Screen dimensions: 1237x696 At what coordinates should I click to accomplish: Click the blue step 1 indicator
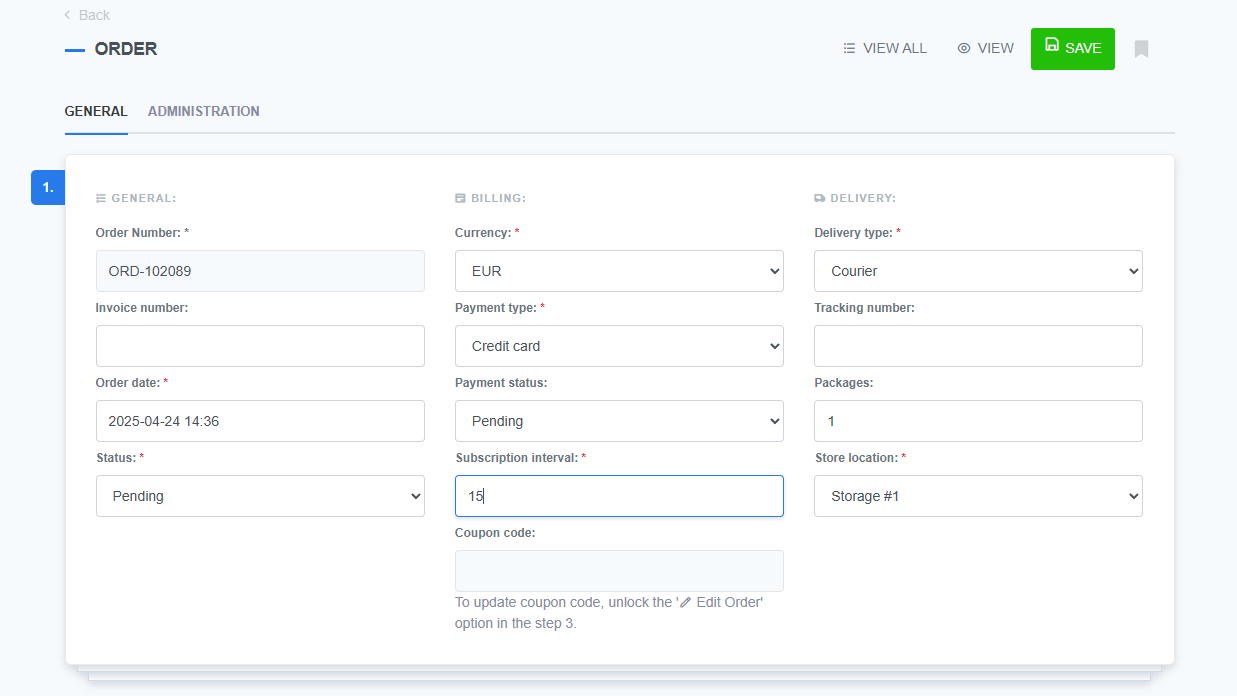47,187
